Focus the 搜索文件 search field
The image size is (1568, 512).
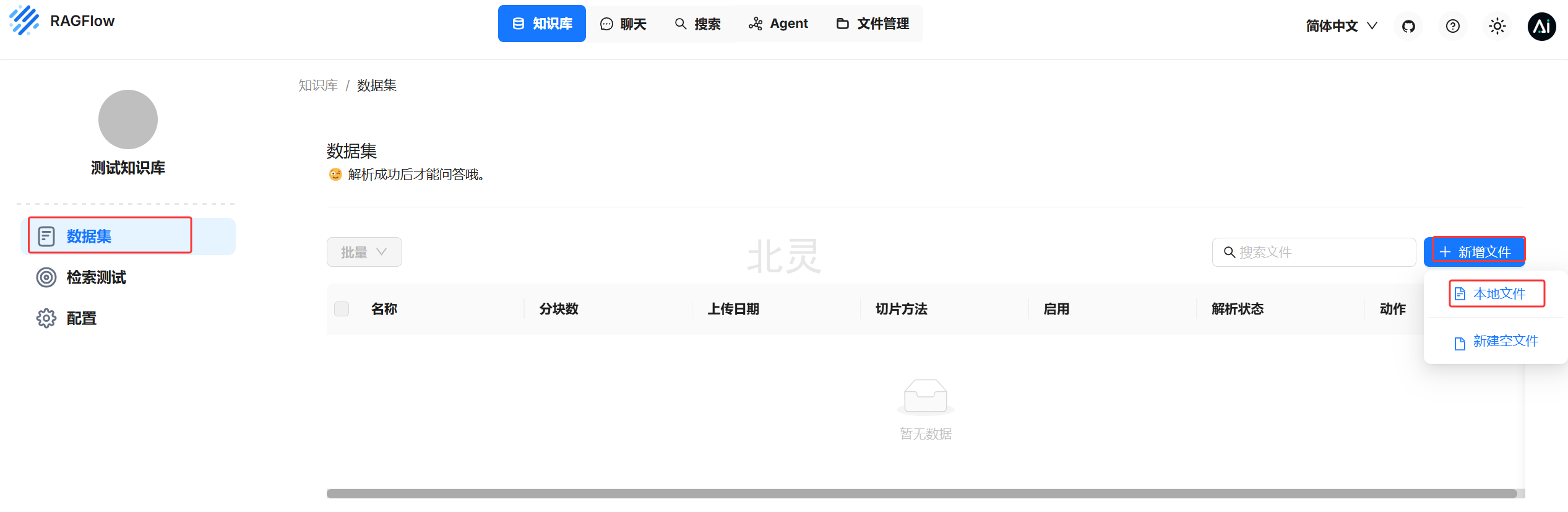[1314, 252]
